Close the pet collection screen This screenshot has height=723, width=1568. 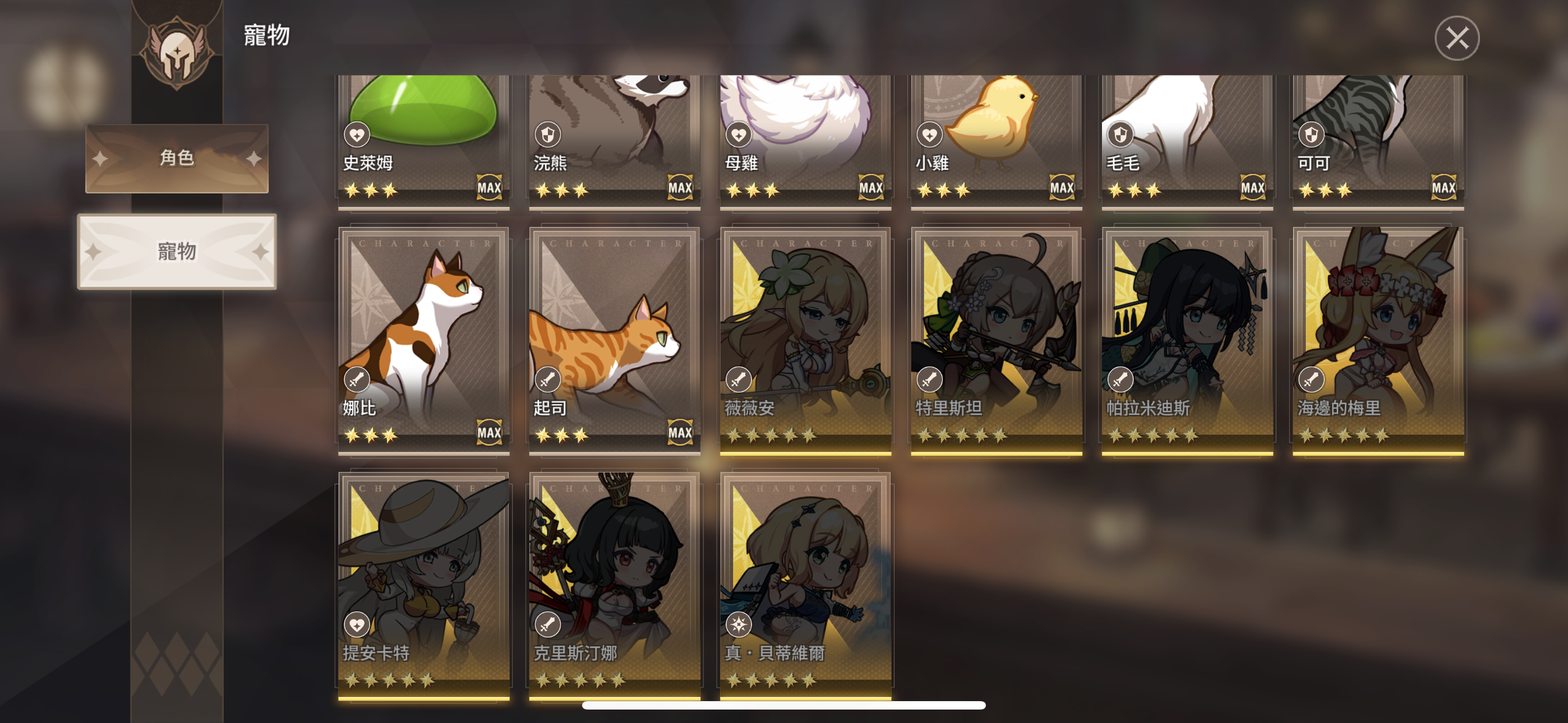tap(1457, 38)
